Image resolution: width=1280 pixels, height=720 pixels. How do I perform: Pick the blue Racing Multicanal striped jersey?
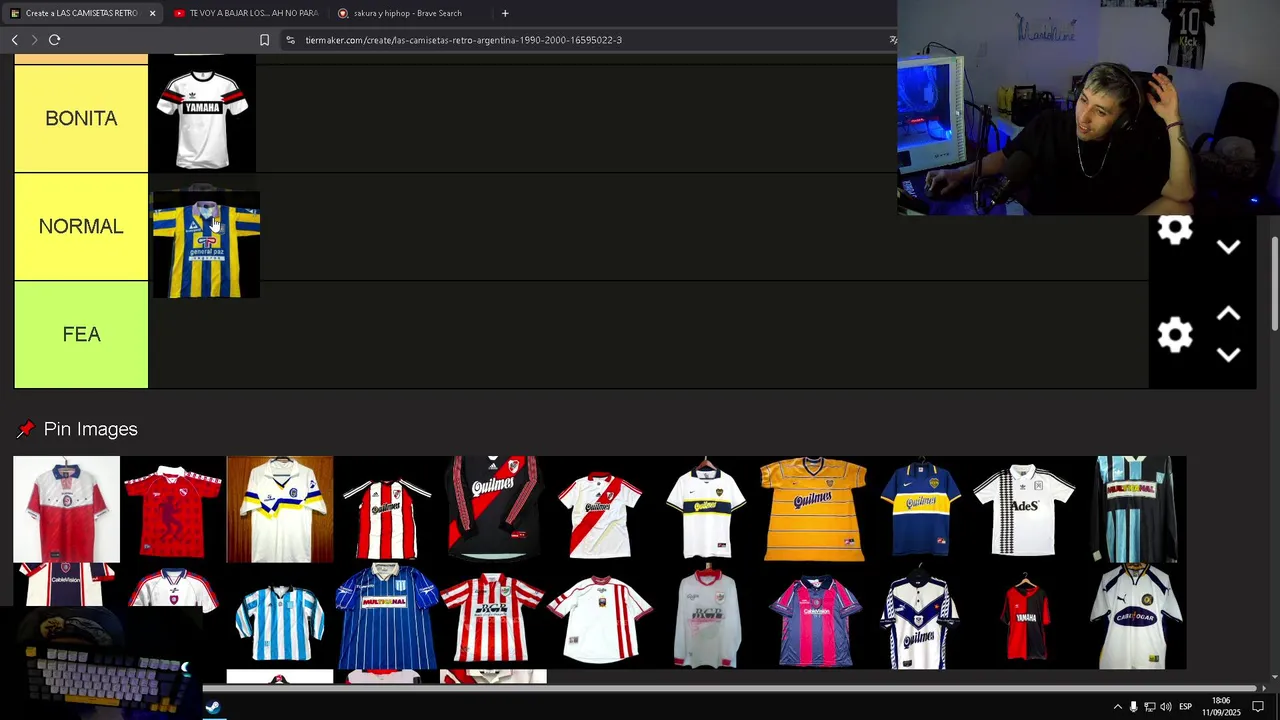click(387, 616)
